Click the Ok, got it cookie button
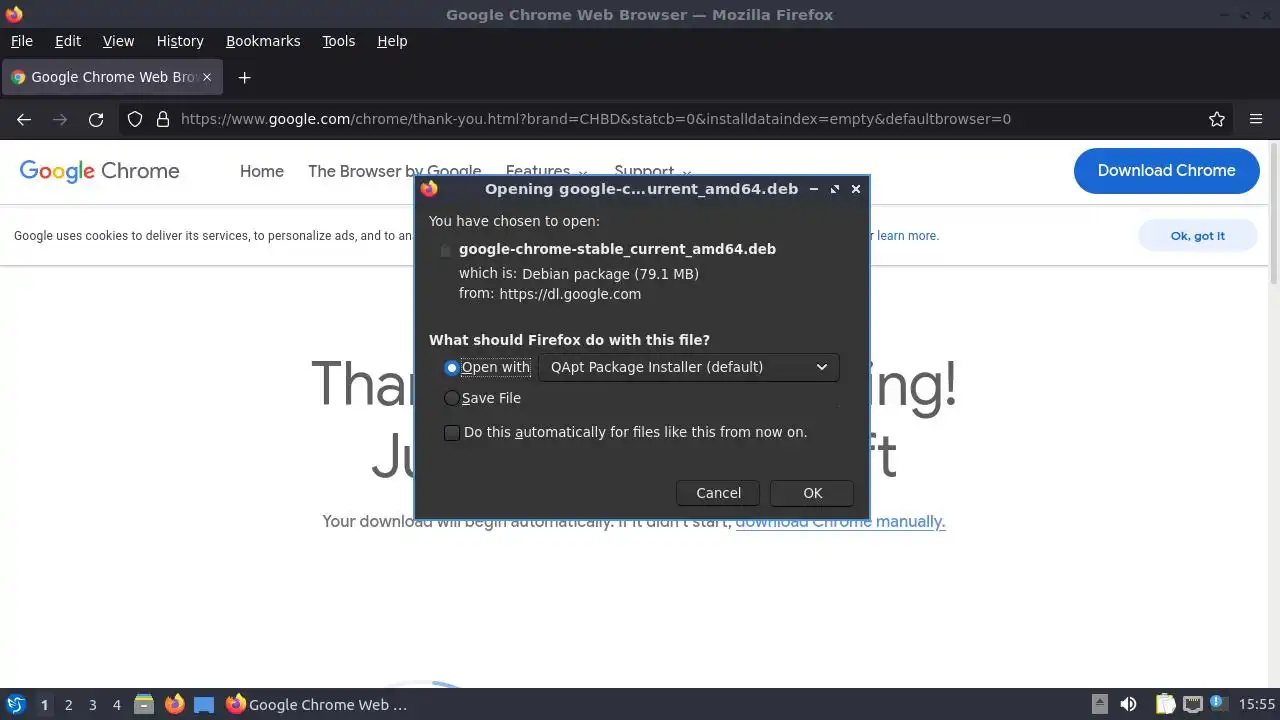This screenshot has width=1280, height=720. [x=1197, y=236]
